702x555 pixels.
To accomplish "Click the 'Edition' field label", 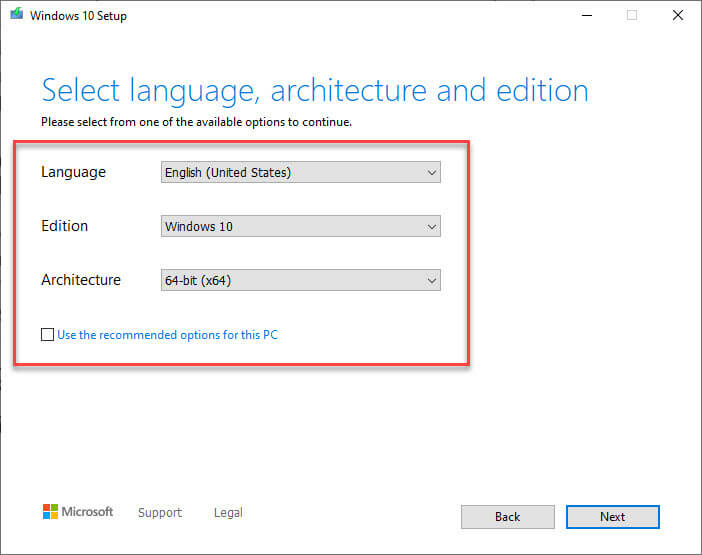I will [64, 226].
